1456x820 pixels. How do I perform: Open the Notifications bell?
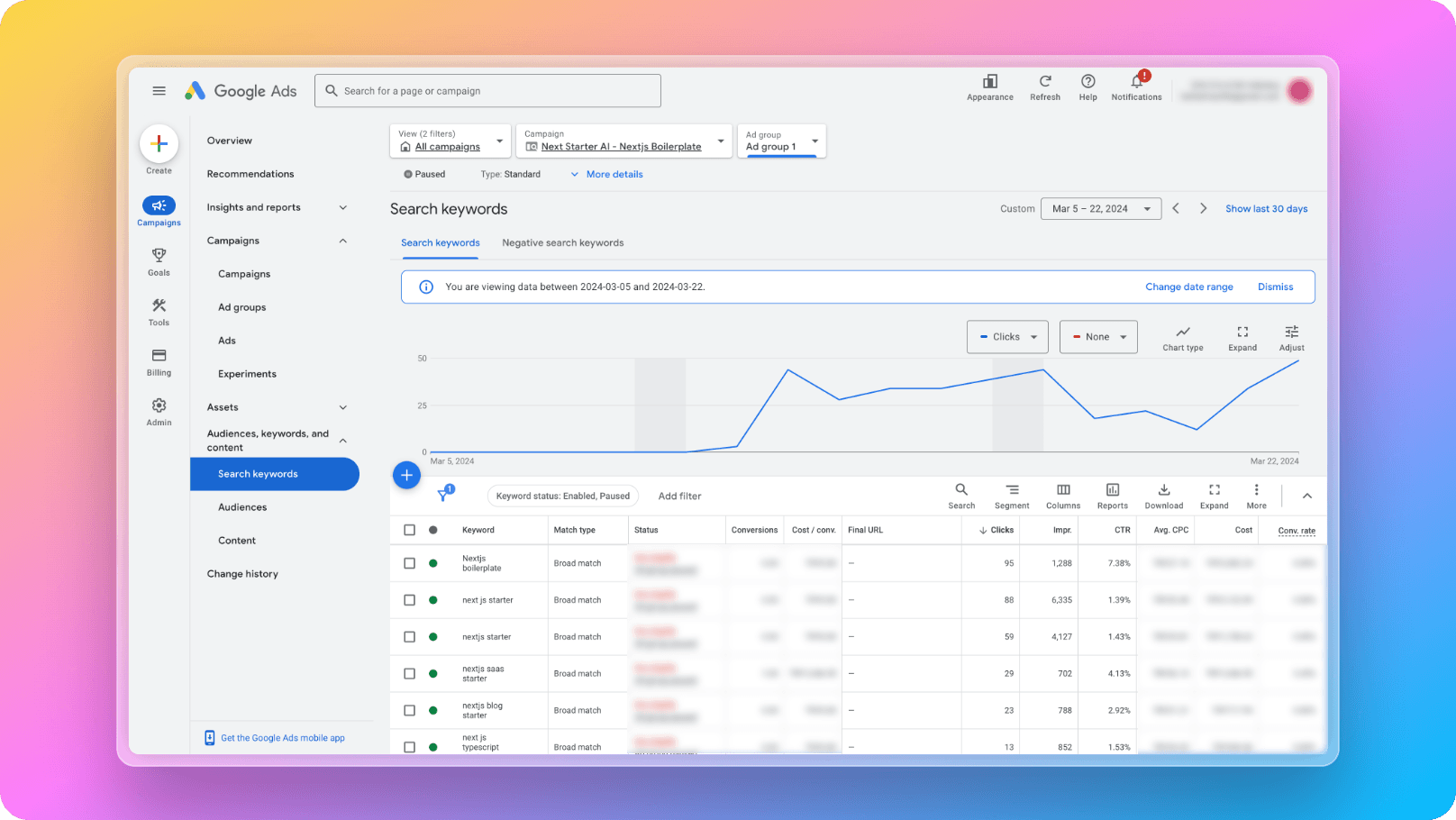point(1136,81)
